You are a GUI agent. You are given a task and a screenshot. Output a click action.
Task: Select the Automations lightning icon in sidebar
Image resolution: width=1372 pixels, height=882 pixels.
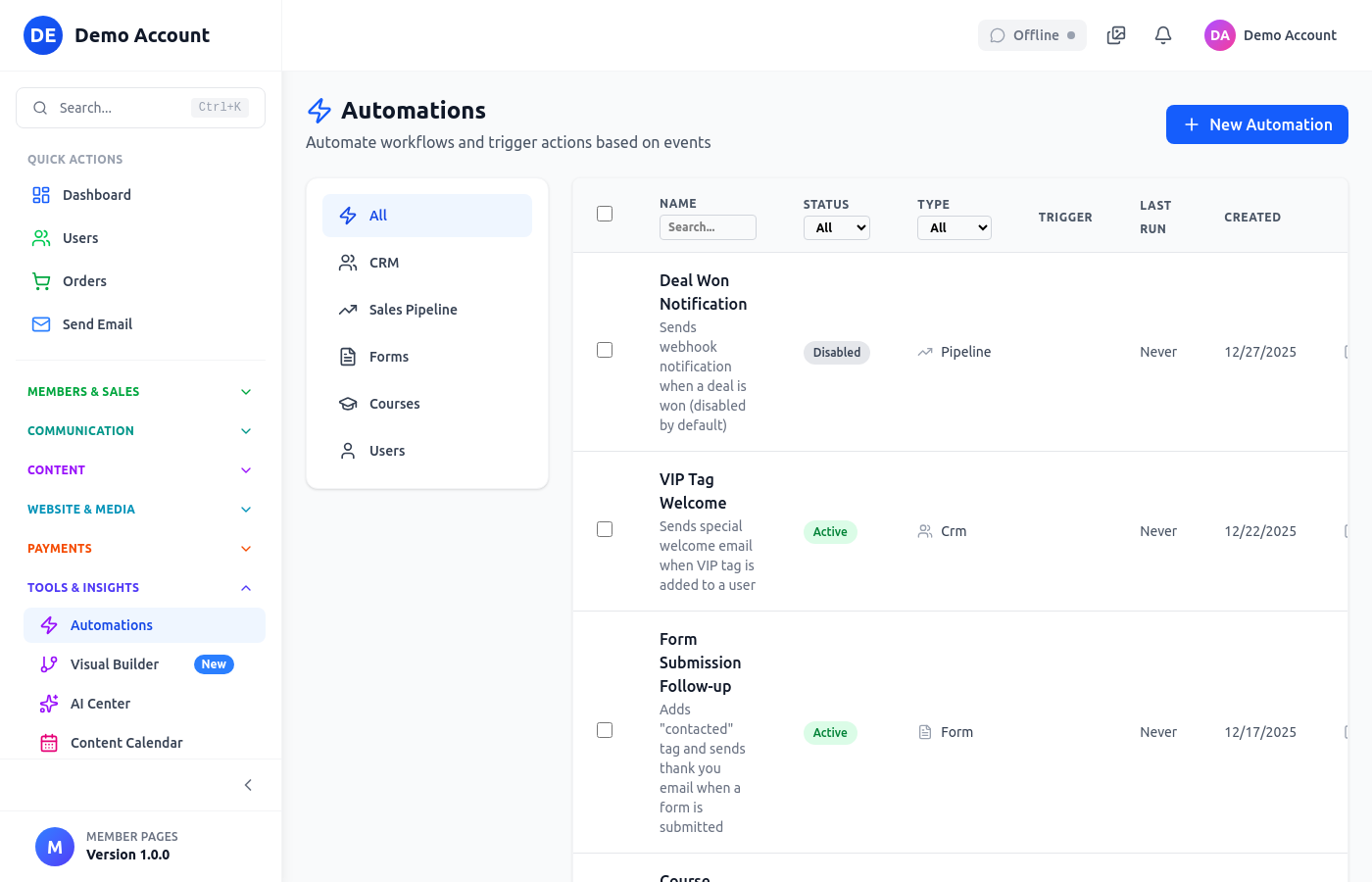point(47,624)
